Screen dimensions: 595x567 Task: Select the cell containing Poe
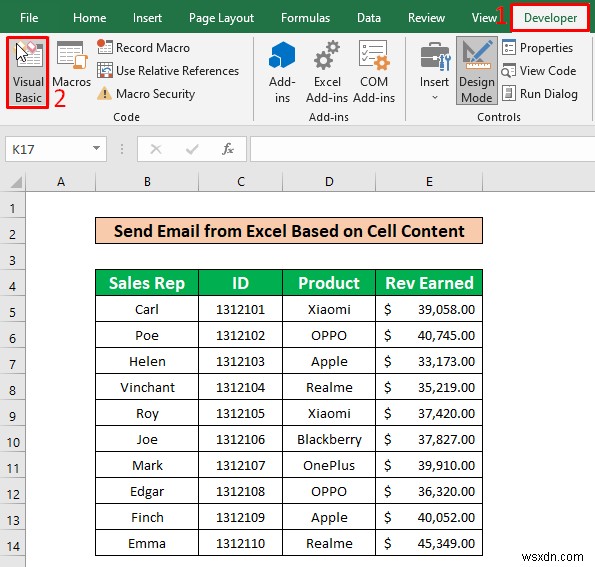pyautogui.click(x=147, y=335)
